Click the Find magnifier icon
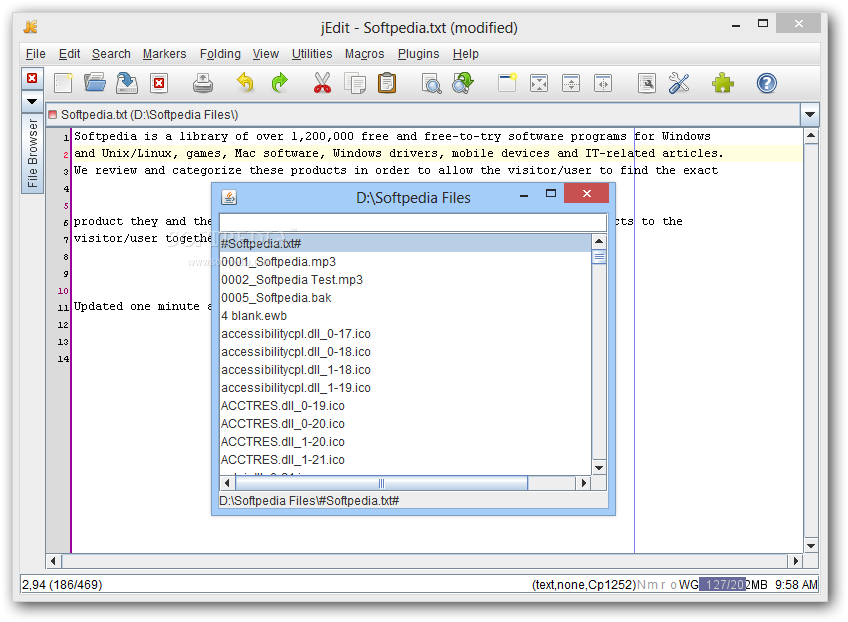 [x=431, y=83]
